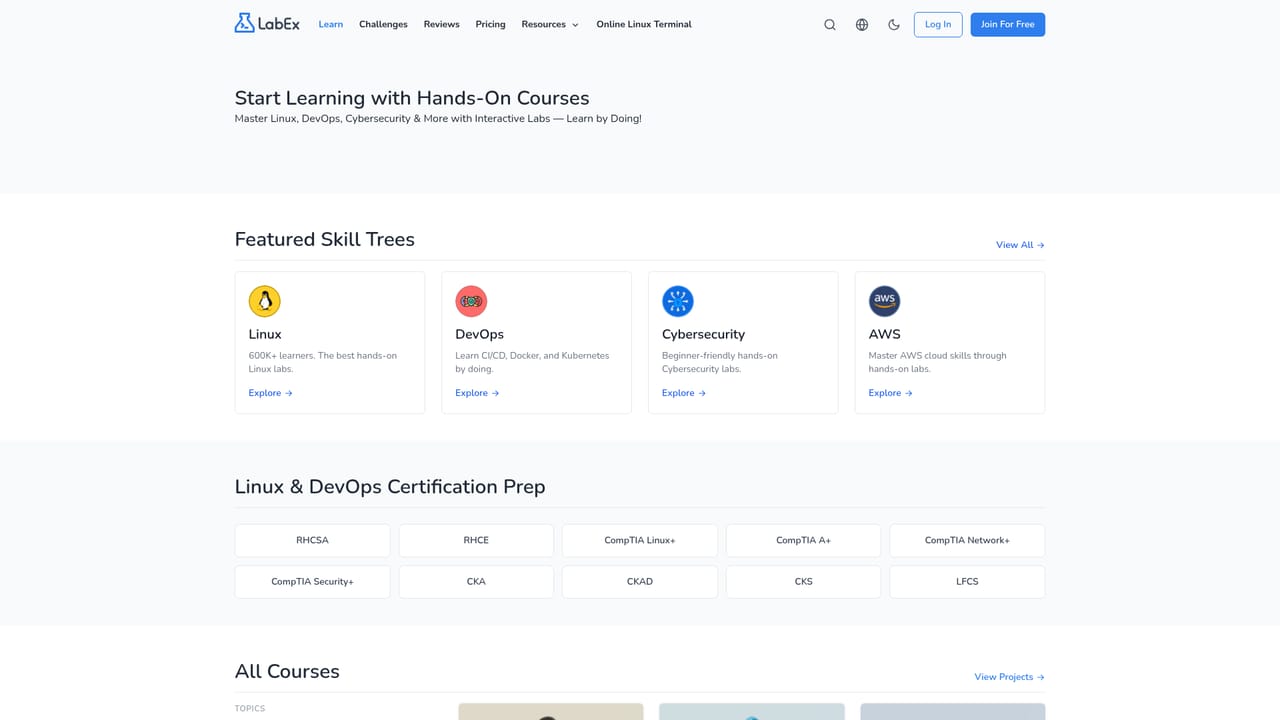Open the Challenges nav item

[383, 24]
